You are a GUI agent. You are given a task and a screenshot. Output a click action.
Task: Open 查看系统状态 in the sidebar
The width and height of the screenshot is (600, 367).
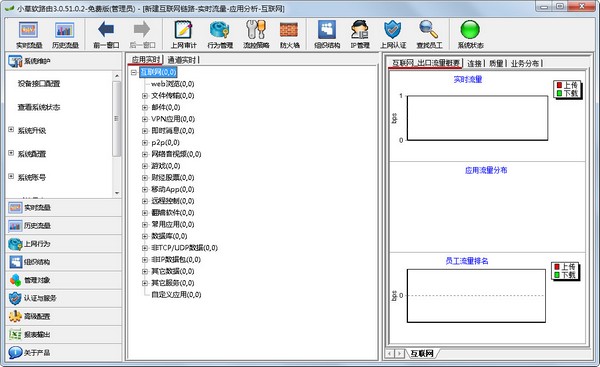[x=39, y=107]
